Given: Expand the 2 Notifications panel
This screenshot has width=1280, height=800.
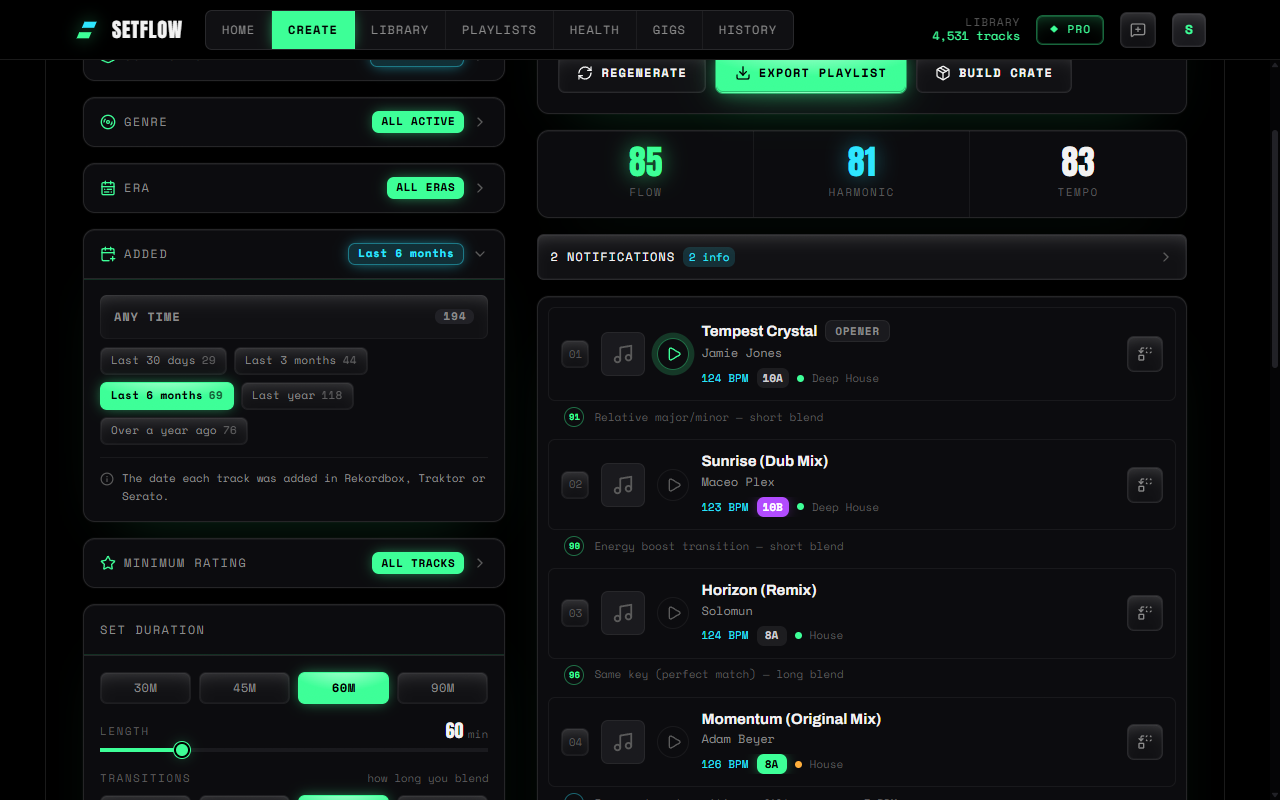Looking at the screenshot, I should [x=862, y=257].
